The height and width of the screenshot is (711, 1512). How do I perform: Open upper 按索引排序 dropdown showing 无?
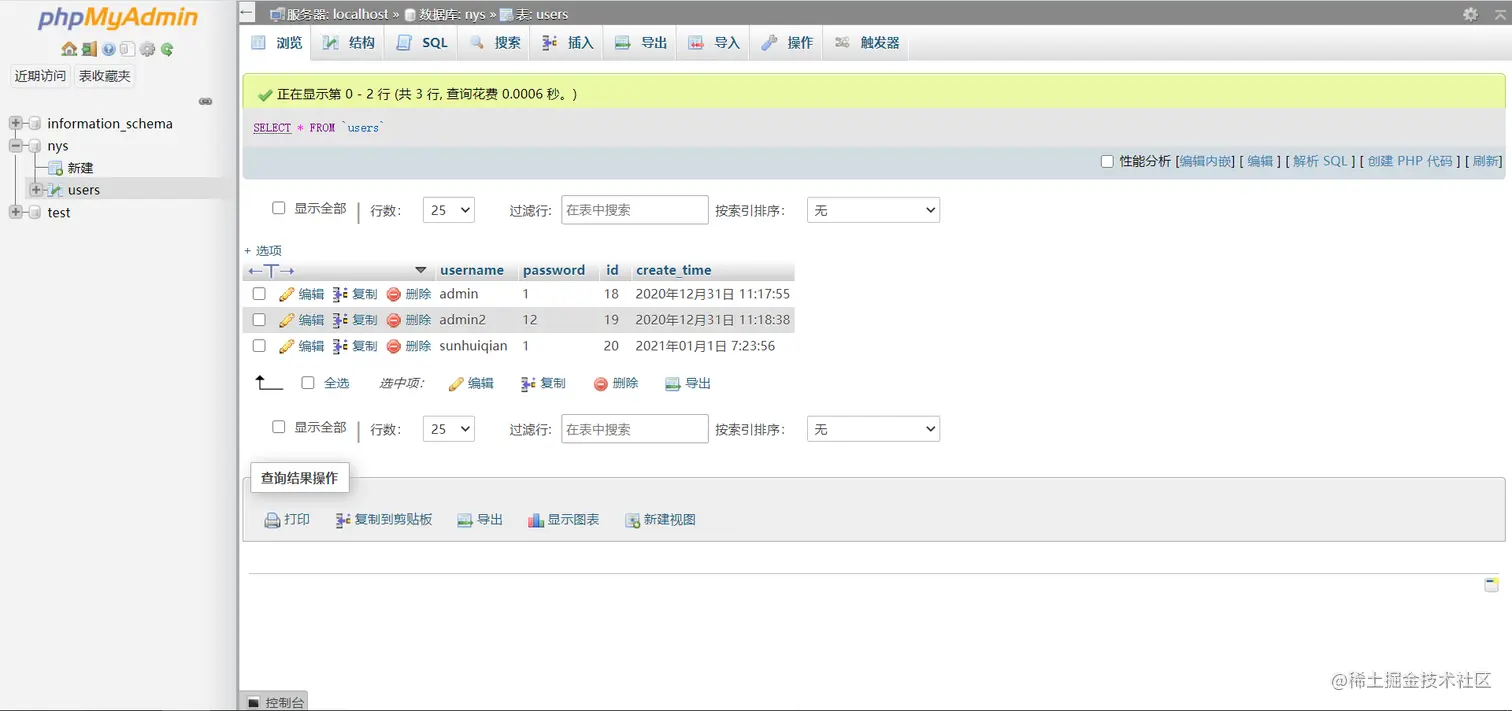[x=873, y=210]
